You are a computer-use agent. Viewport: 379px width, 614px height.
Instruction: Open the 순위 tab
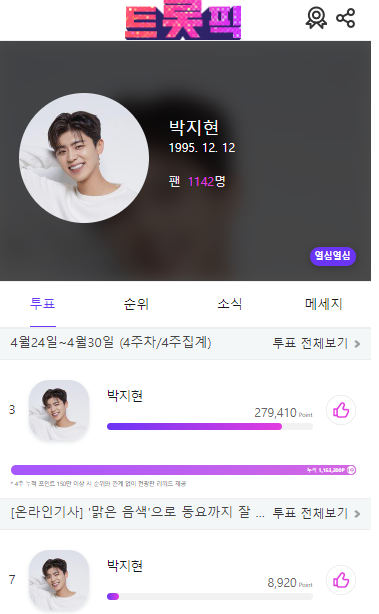point(136,304)
